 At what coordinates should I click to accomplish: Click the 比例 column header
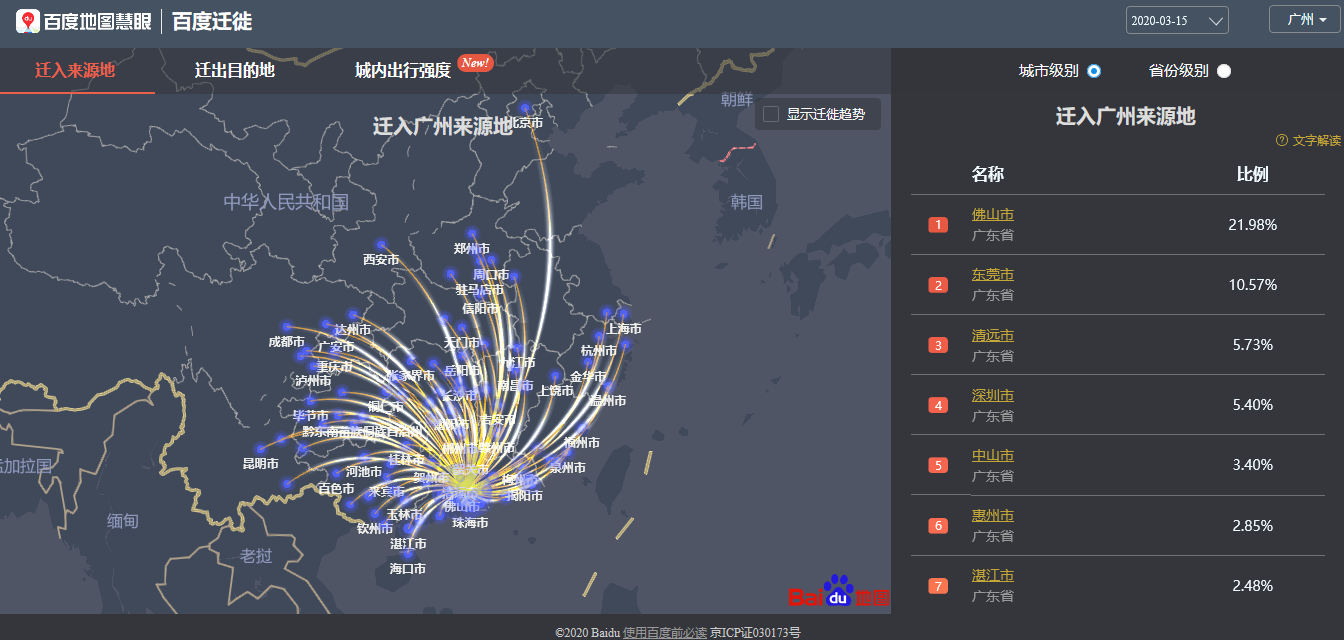coord(1254,173)
